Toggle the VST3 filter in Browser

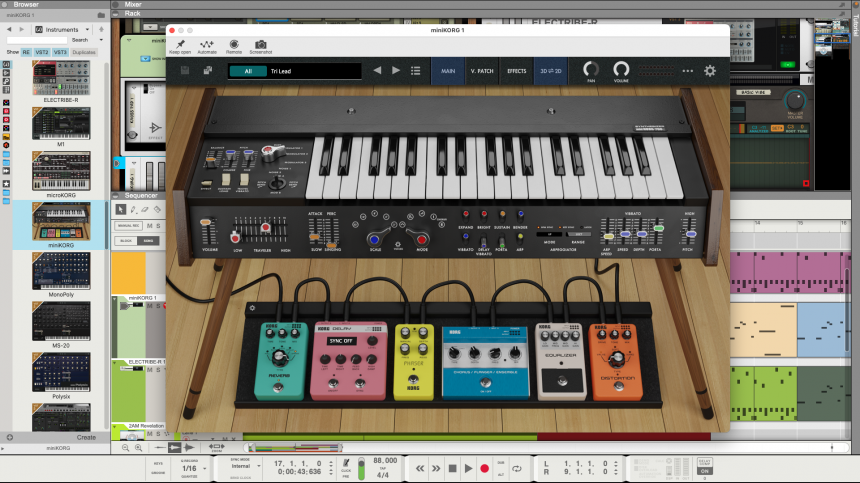pos(60,52)
